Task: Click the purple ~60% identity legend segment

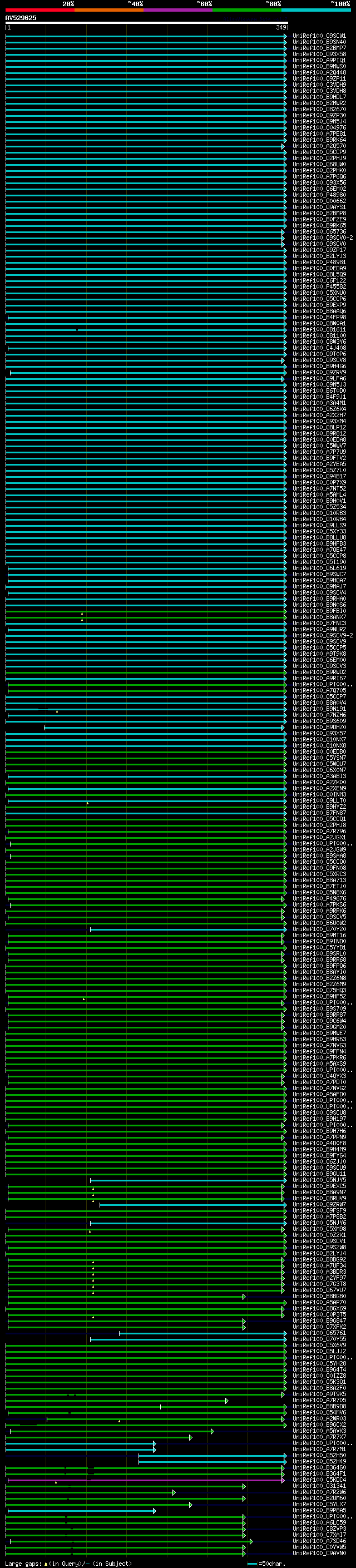Action: click(x=179, y=10)
